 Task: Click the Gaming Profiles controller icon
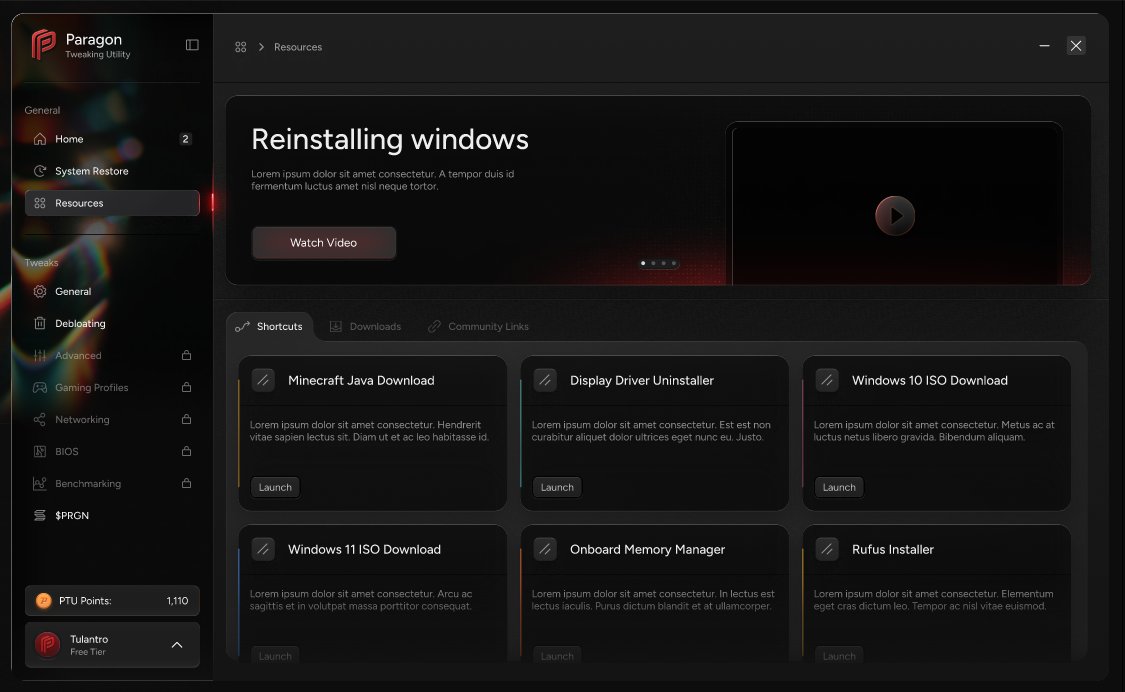(x=40, y=388)
